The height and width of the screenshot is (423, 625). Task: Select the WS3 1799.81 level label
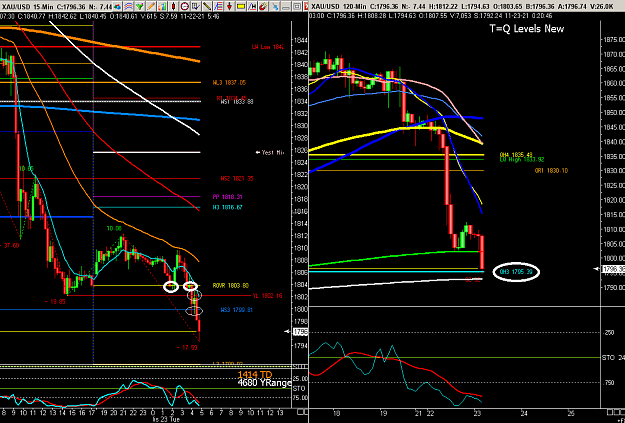pyautogui.click(x=236, y=310)
